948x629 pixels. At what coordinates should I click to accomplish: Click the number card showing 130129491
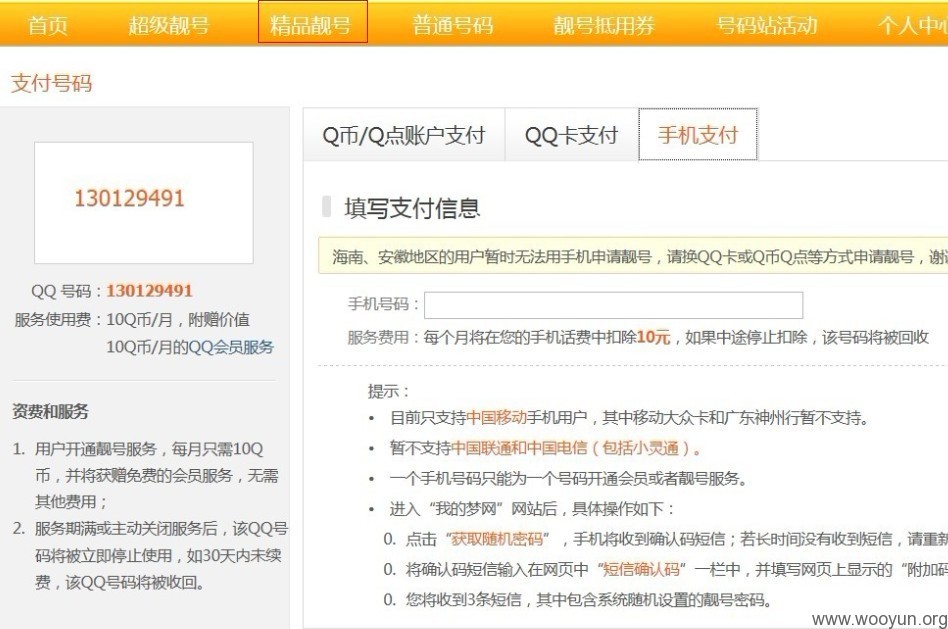coord(144,203)
